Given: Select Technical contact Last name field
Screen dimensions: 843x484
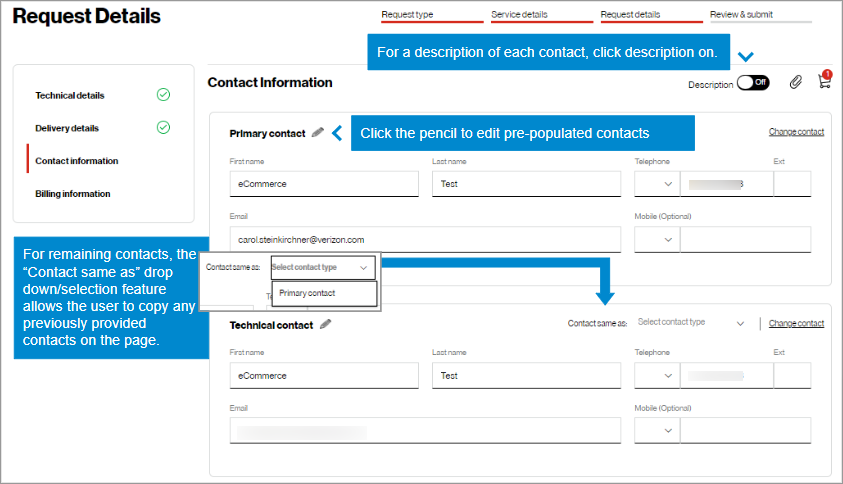Looking at the screenshot, I should coord(526,375).
